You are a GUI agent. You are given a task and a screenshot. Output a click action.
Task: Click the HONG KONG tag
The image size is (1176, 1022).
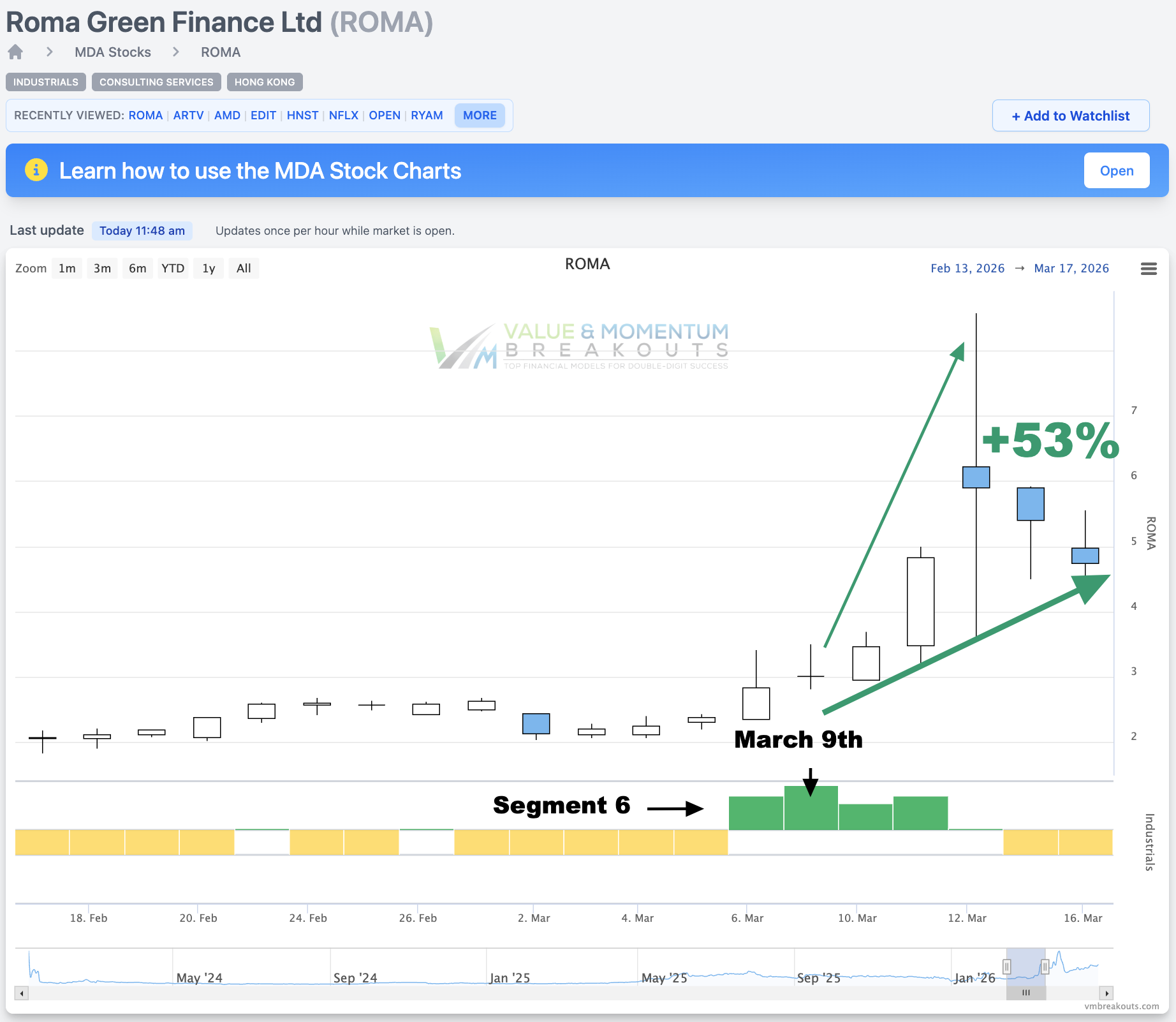265,82
